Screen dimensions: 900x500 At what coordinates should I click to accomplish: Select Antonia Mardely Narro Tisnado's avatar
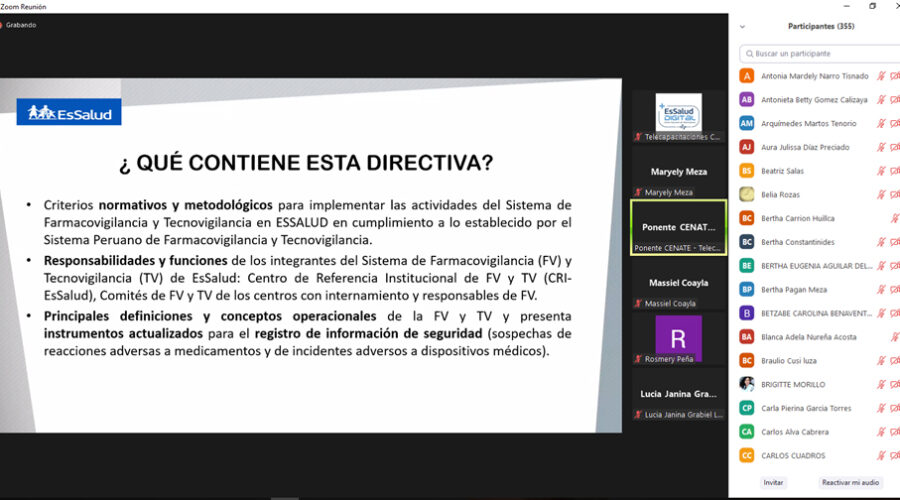point(747,76)
